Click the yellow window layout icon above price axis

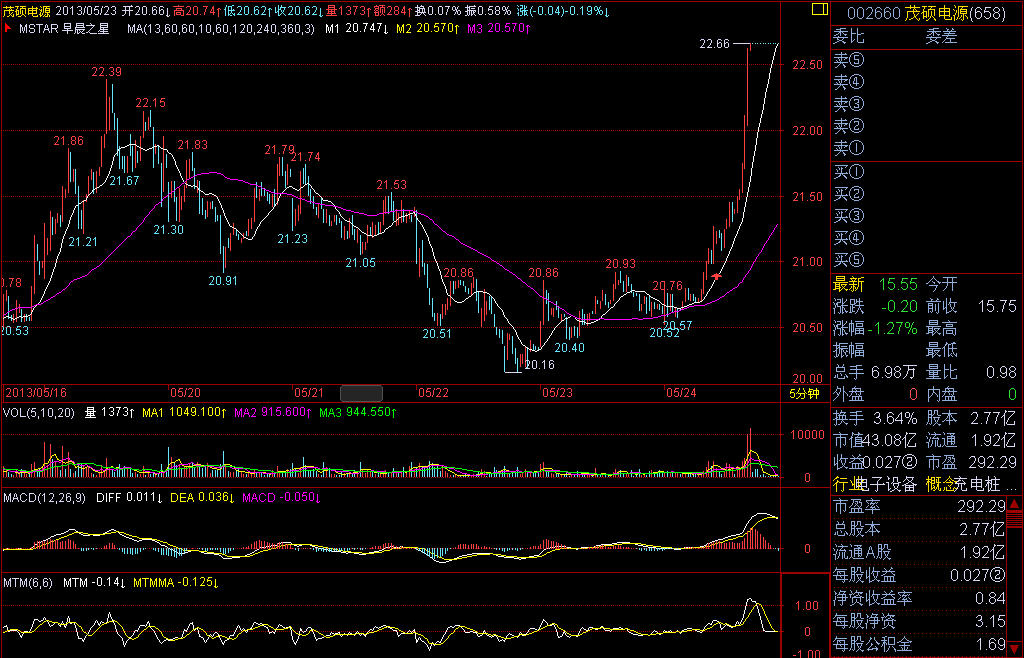coord(818,10)
